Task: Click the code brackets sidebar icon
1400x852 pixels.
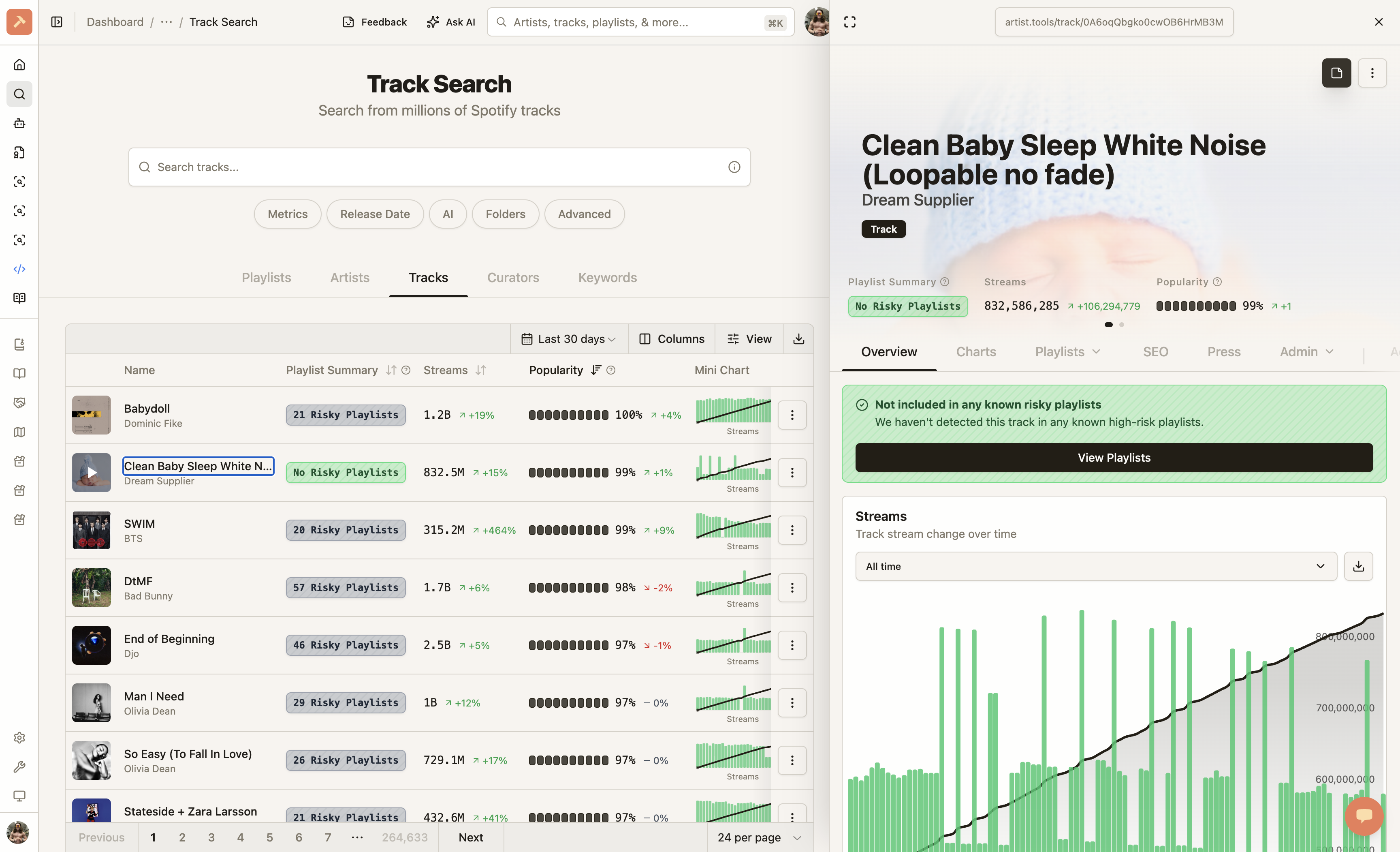Action: coord(19,269)
